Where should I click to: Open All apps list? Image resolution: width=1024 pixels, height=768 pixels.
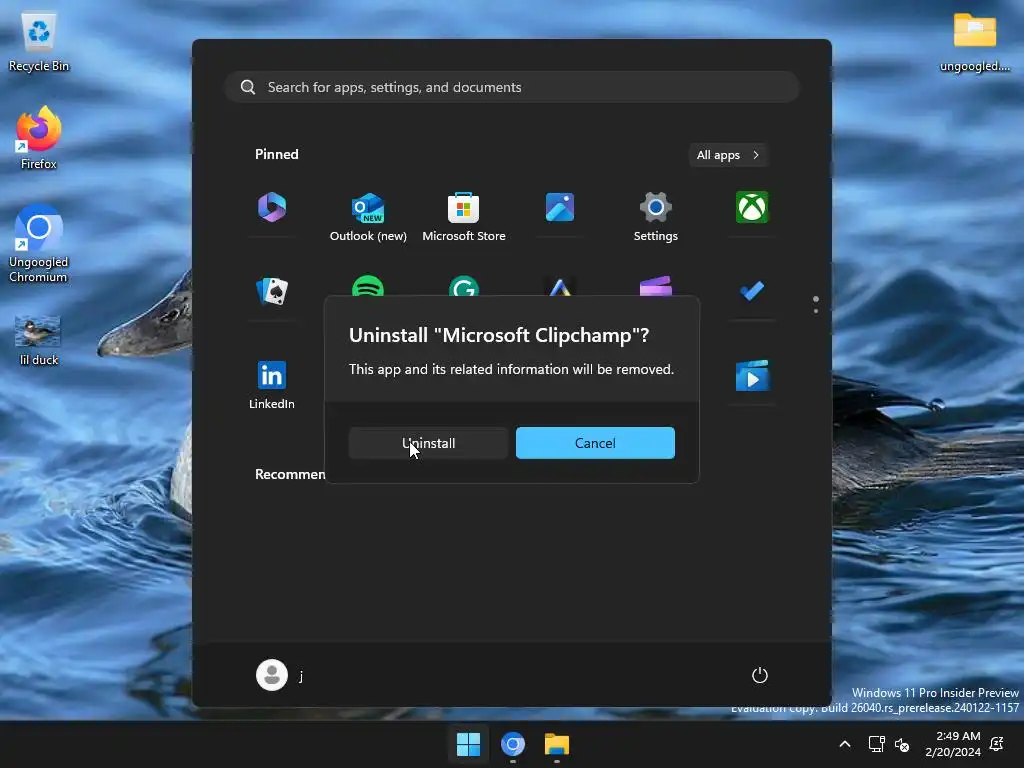point(728,155)
